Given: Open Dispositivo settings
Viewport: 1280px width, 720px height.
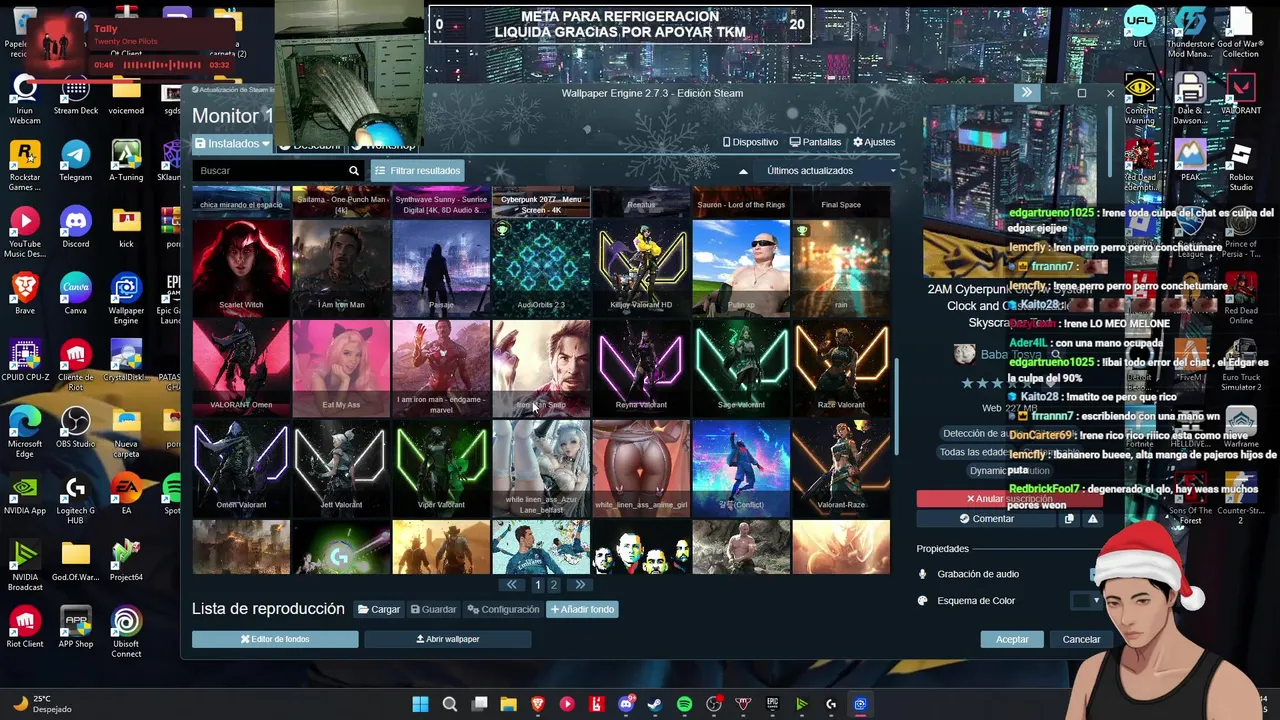Looking at the screenshot, I should click(x=750, y=142).
